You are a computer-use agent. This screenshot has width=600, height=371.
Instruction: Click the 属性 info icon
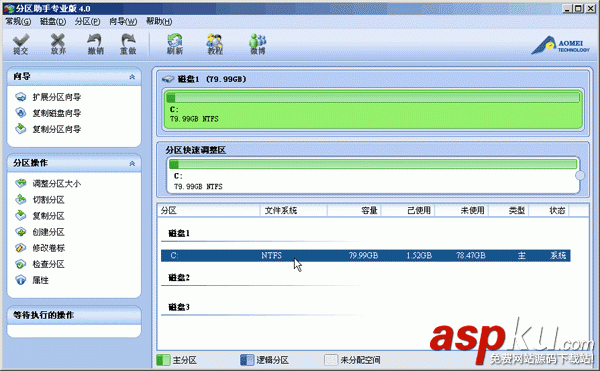pyautogui.click(x=21, y=280)
